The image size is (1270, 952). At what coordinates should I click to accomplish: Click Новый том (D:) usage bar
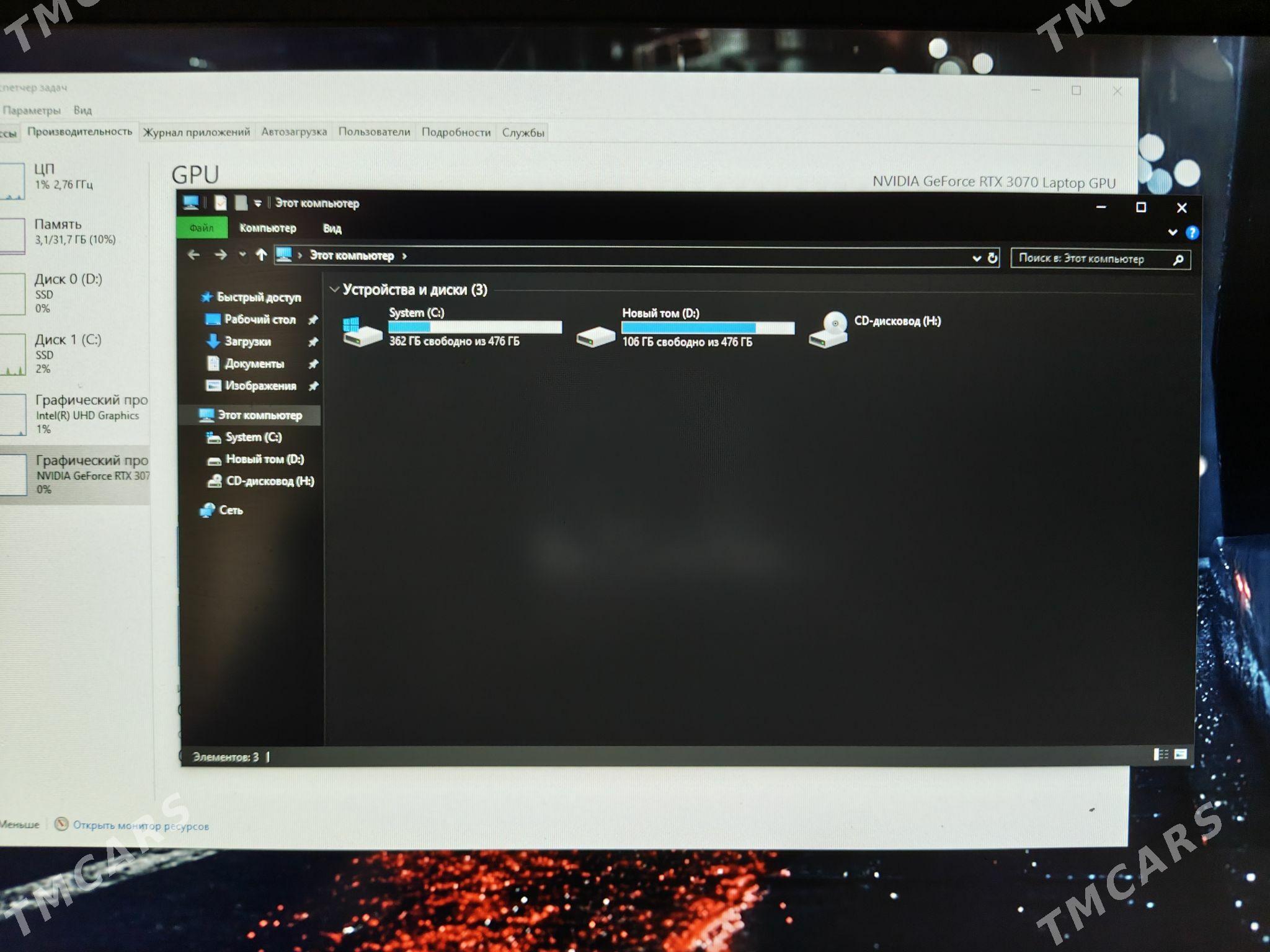pos(708,328)
